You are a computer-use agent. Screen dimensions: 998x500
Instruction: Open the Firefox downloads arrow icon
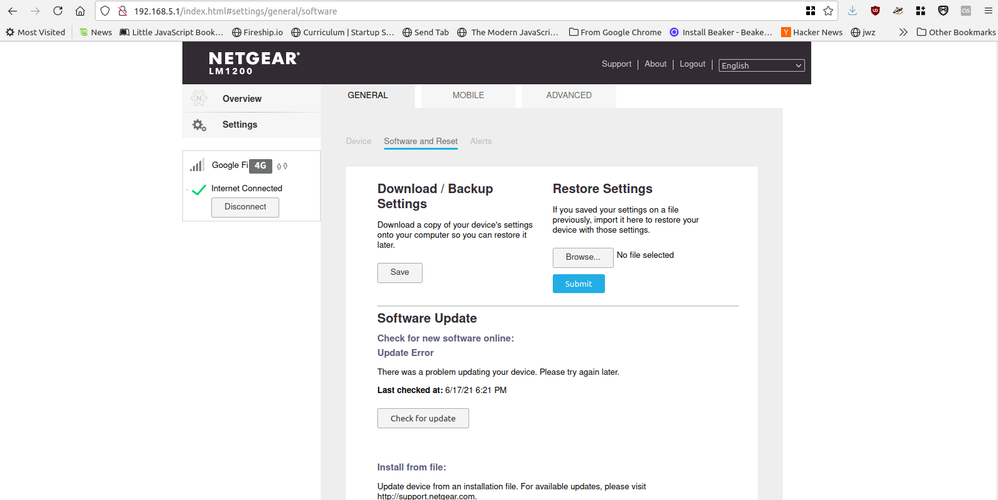click(x=852, y=11)
